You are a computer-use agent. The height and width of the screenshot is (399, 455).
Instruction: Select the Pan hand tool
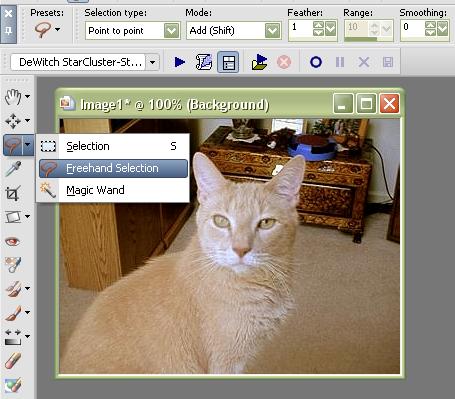(x=13, y=97)
